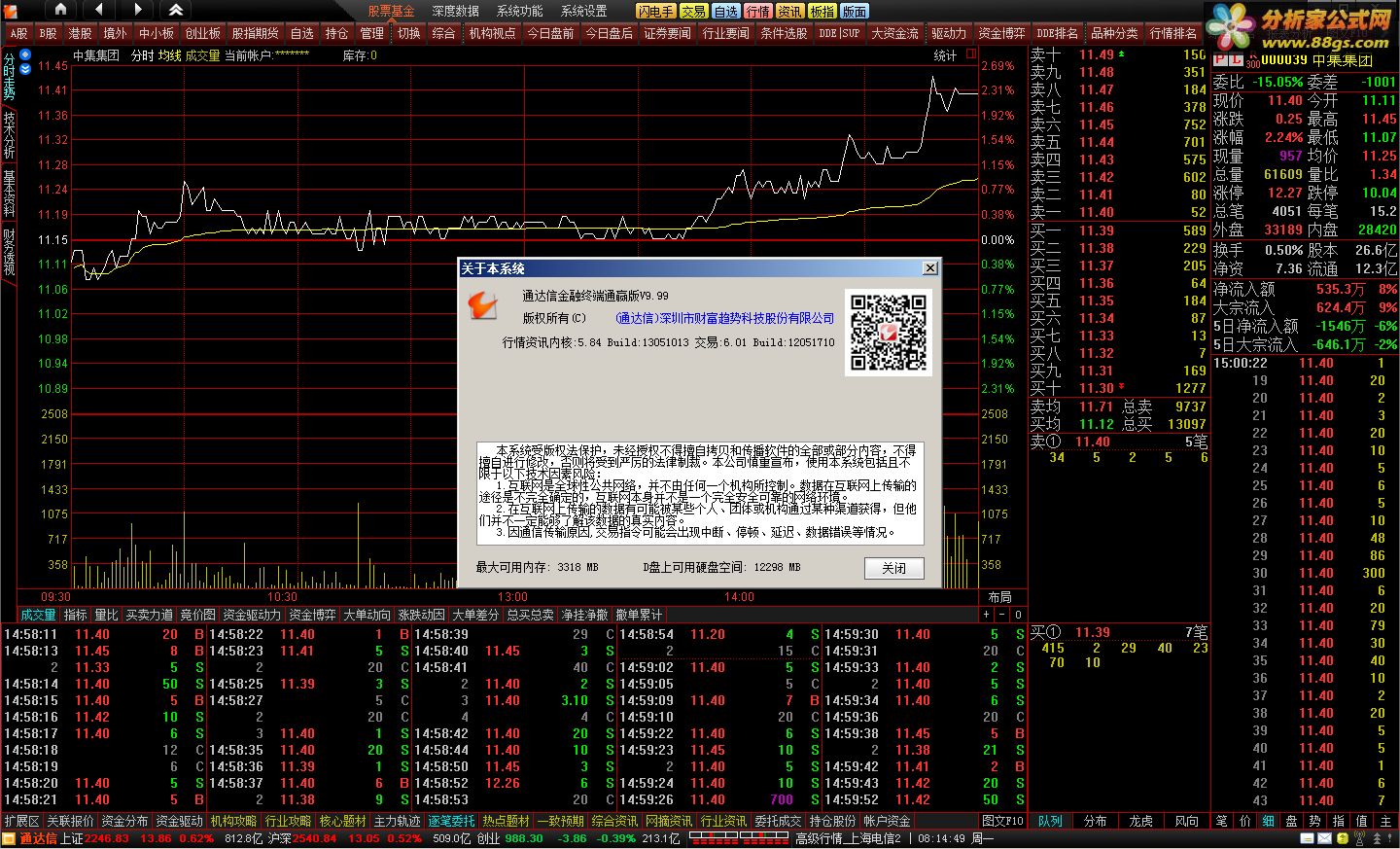Viewport: 1400px width, 849px height.
Task: Select the 成交量 indicator tab
Action: pyautogui.click(x=39, y=615)
